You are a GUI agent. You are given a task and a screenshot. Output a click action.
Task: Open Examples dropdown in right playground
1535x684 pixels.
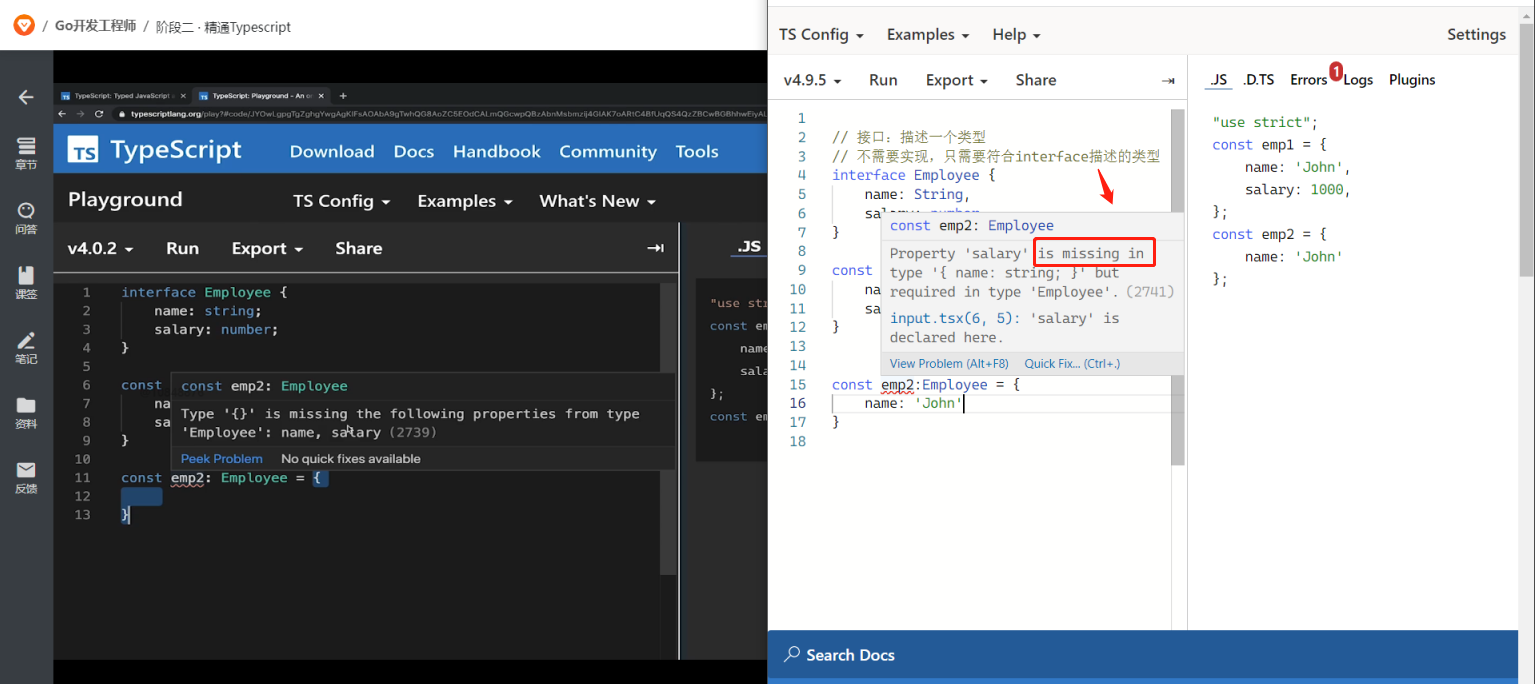click(x=928, y=34)
